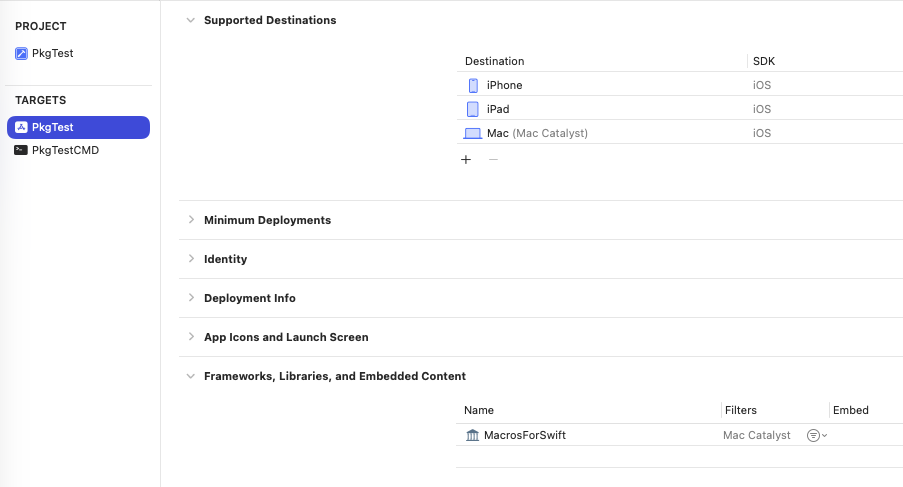Select the PkgTestCMD target

click(66, 151)
